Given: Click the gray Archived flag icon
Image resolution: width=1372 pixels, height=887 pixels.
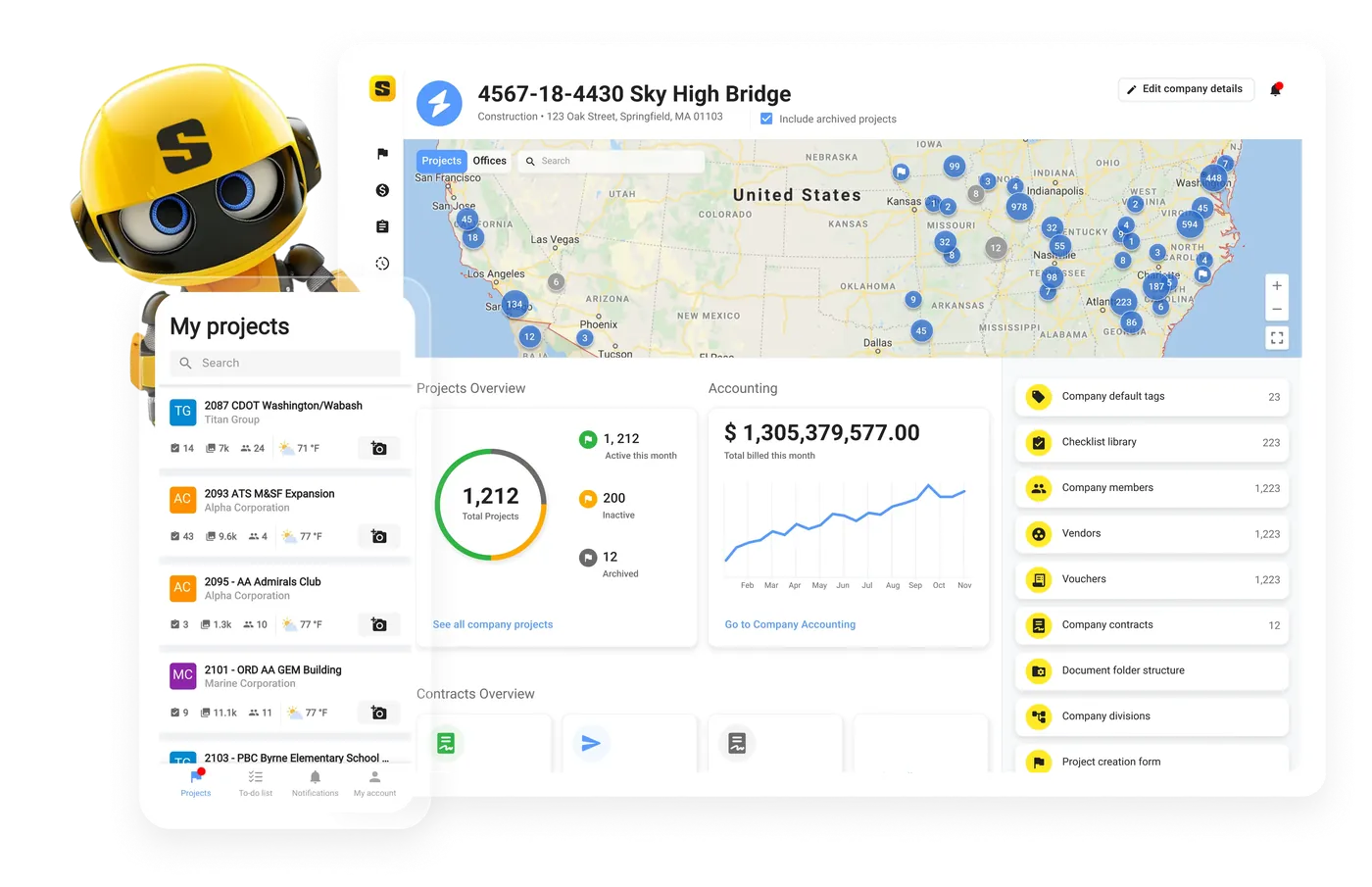Looking at the screenshot, I should click(x=588, y=557).
